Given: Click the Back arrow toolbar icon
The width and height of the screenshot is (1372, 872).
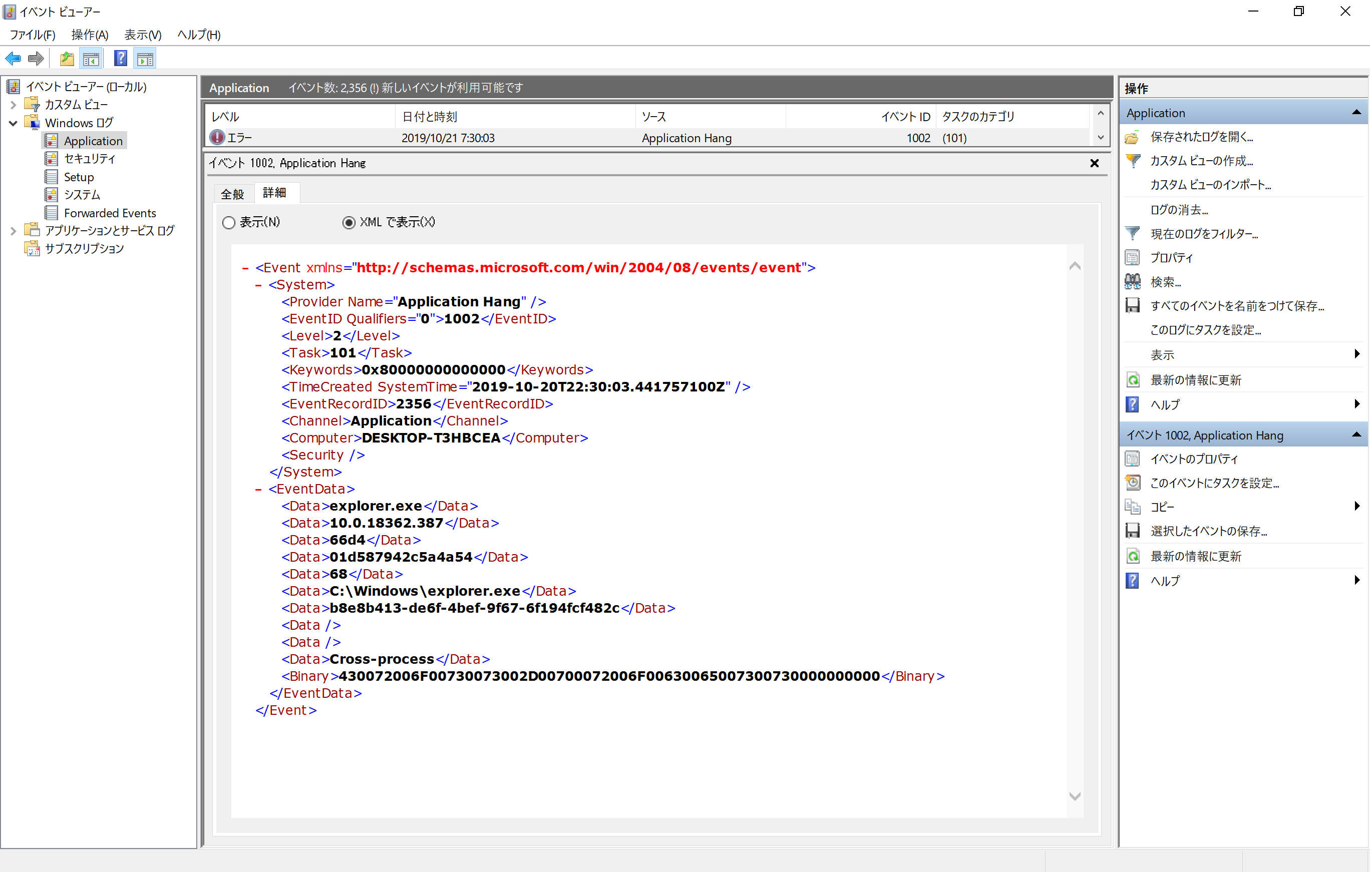Looking at the screenshot, I should tap(13, 58).
